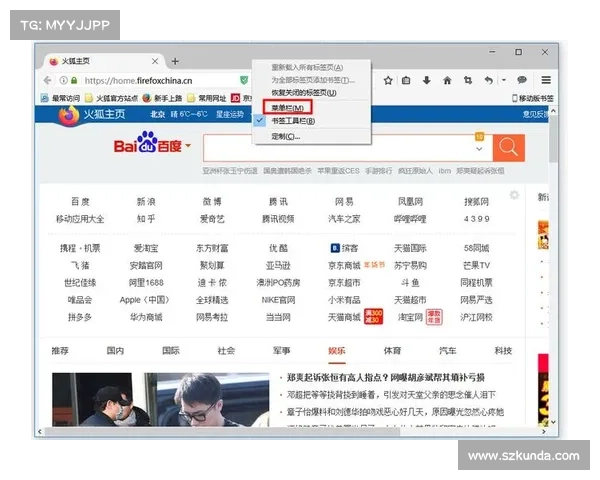Open a new tab with plus button
The height and width of the screenshot is (480, 600).
[x=175, y=61]
